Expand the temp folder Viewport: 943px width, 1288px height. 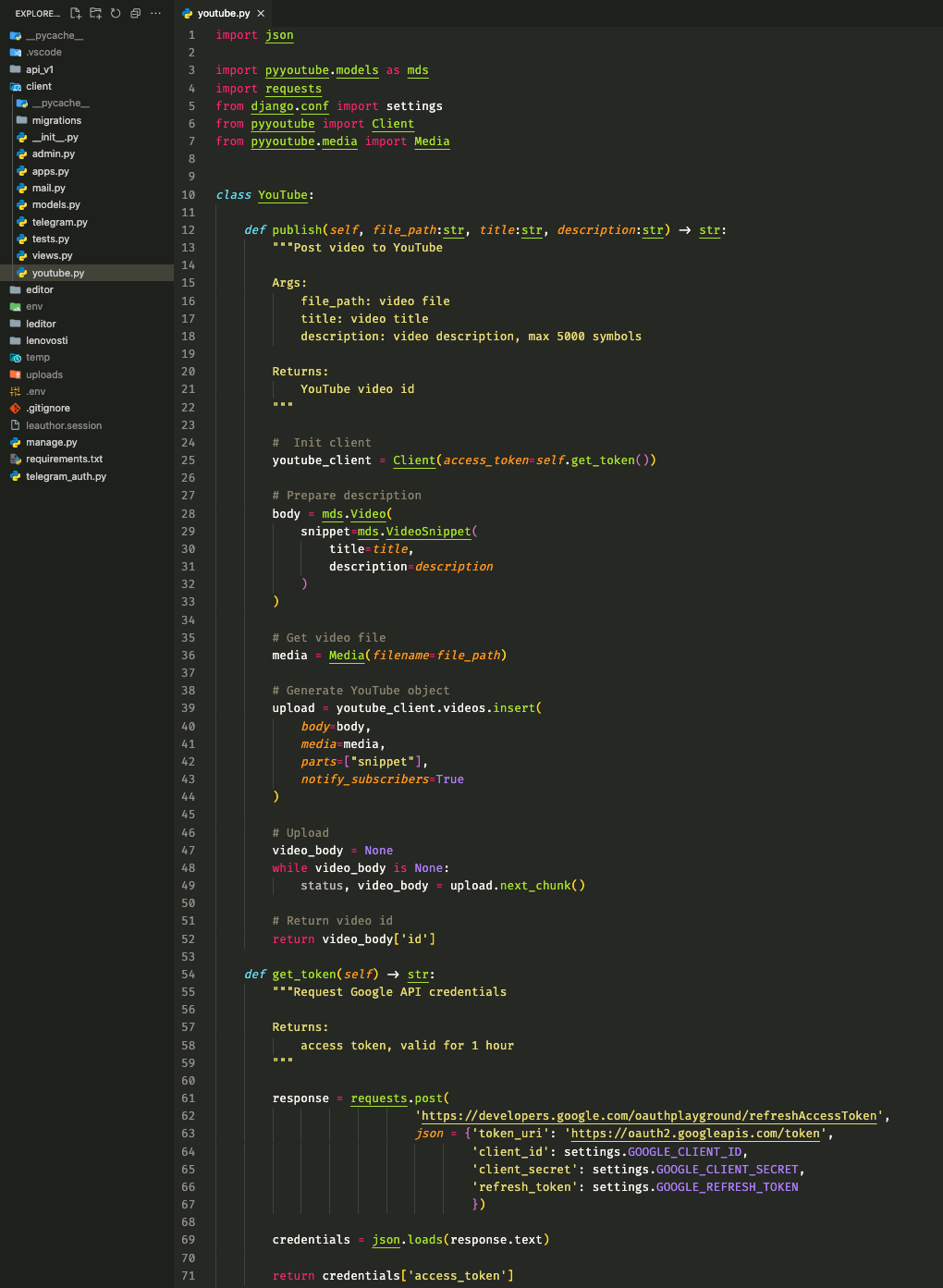[87, 357]
